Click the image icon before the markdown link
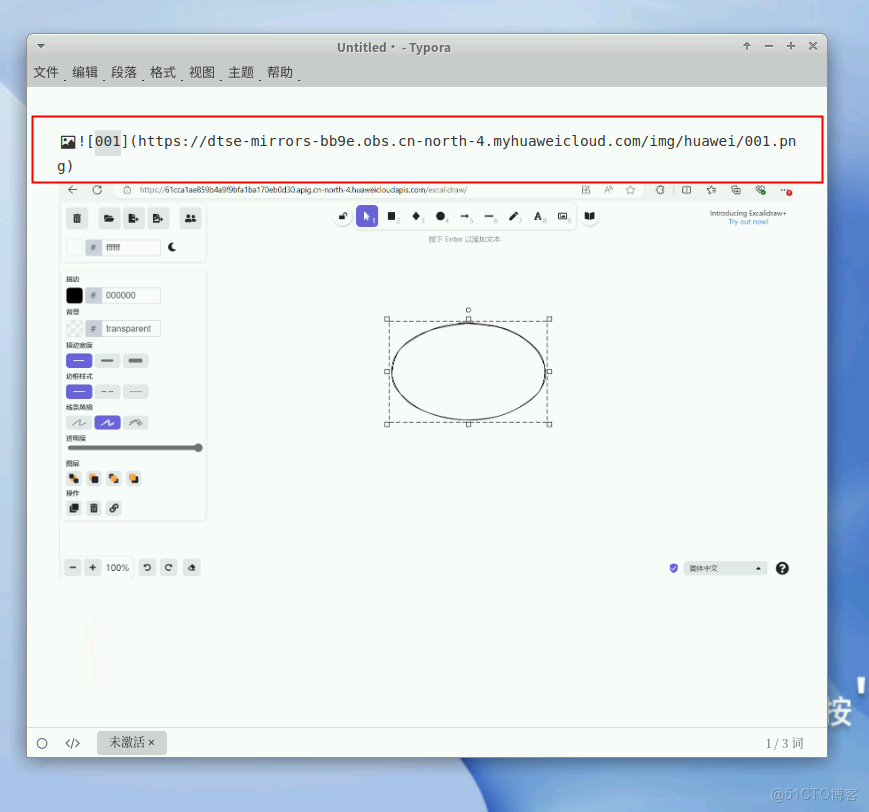 click(x=68, y=142)
